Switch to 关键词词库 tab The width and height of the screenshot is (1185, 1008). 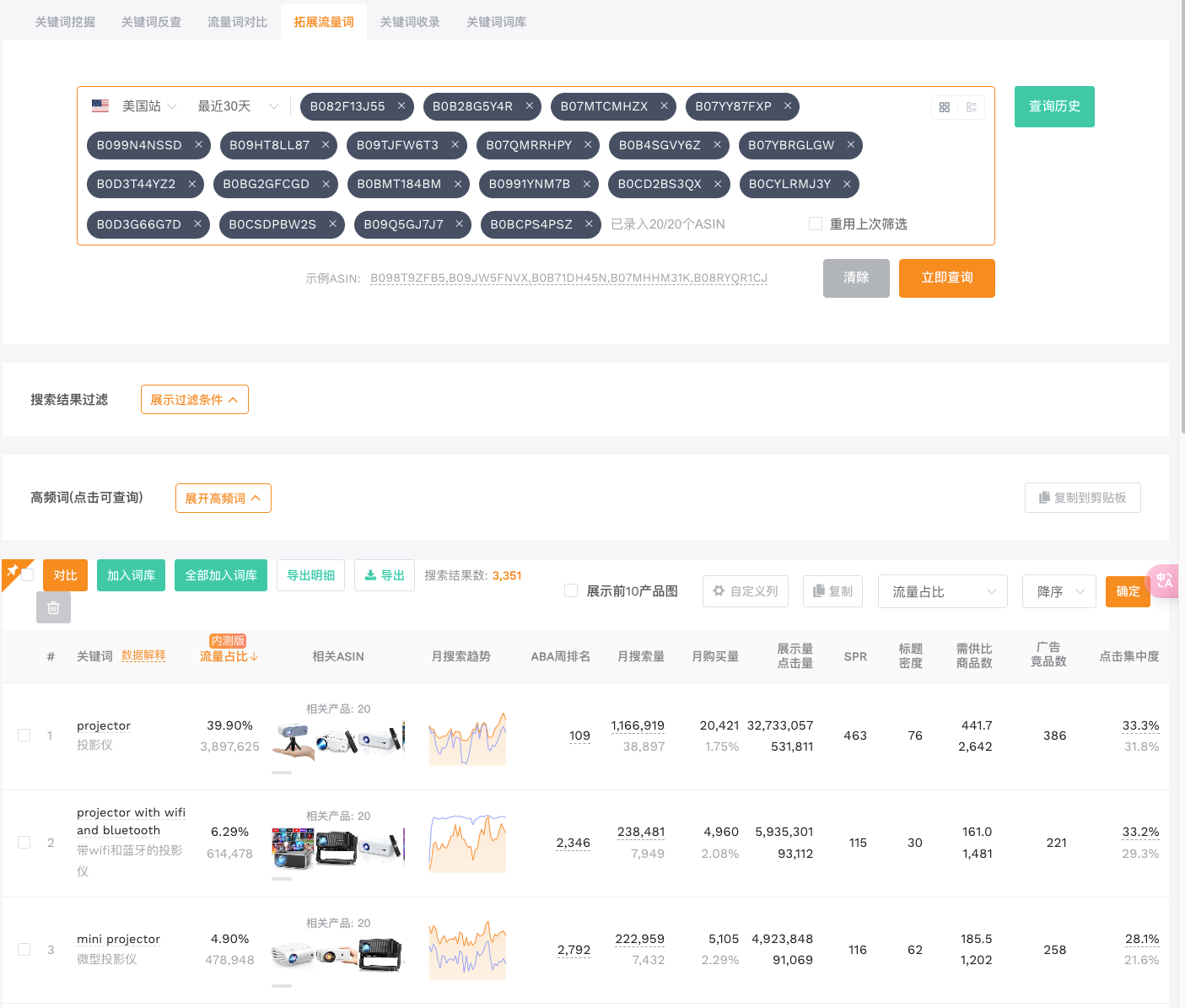tap(496, 22)
